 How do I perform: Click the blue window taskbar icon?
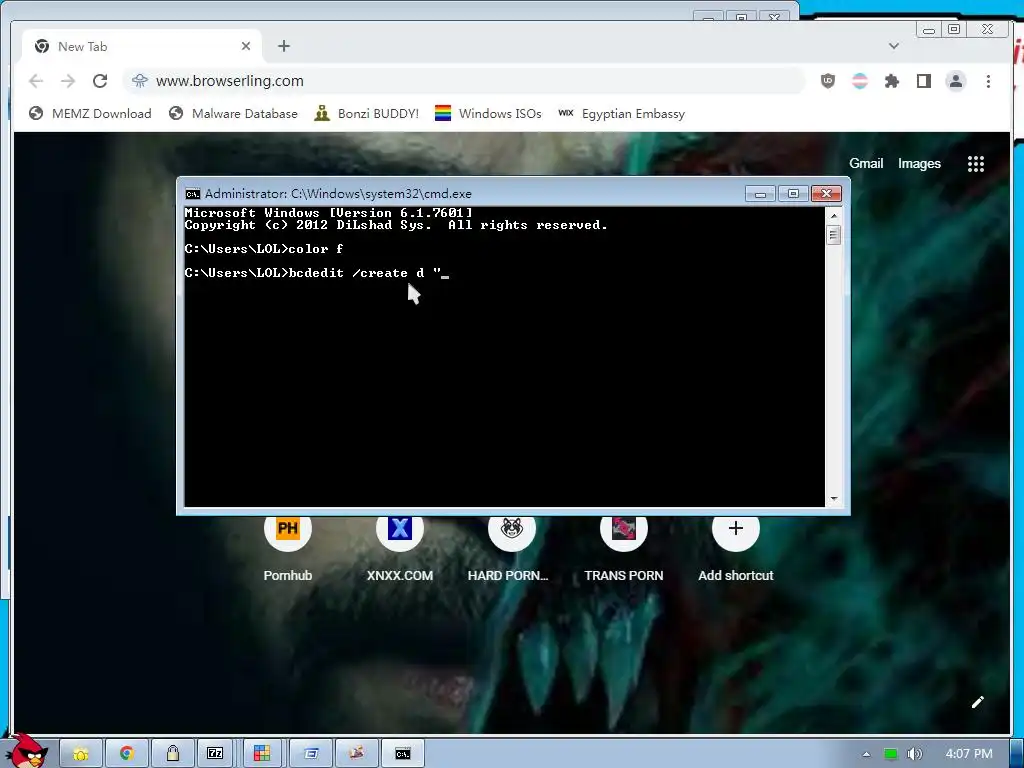pyautogui.click(x=311, y=754)
